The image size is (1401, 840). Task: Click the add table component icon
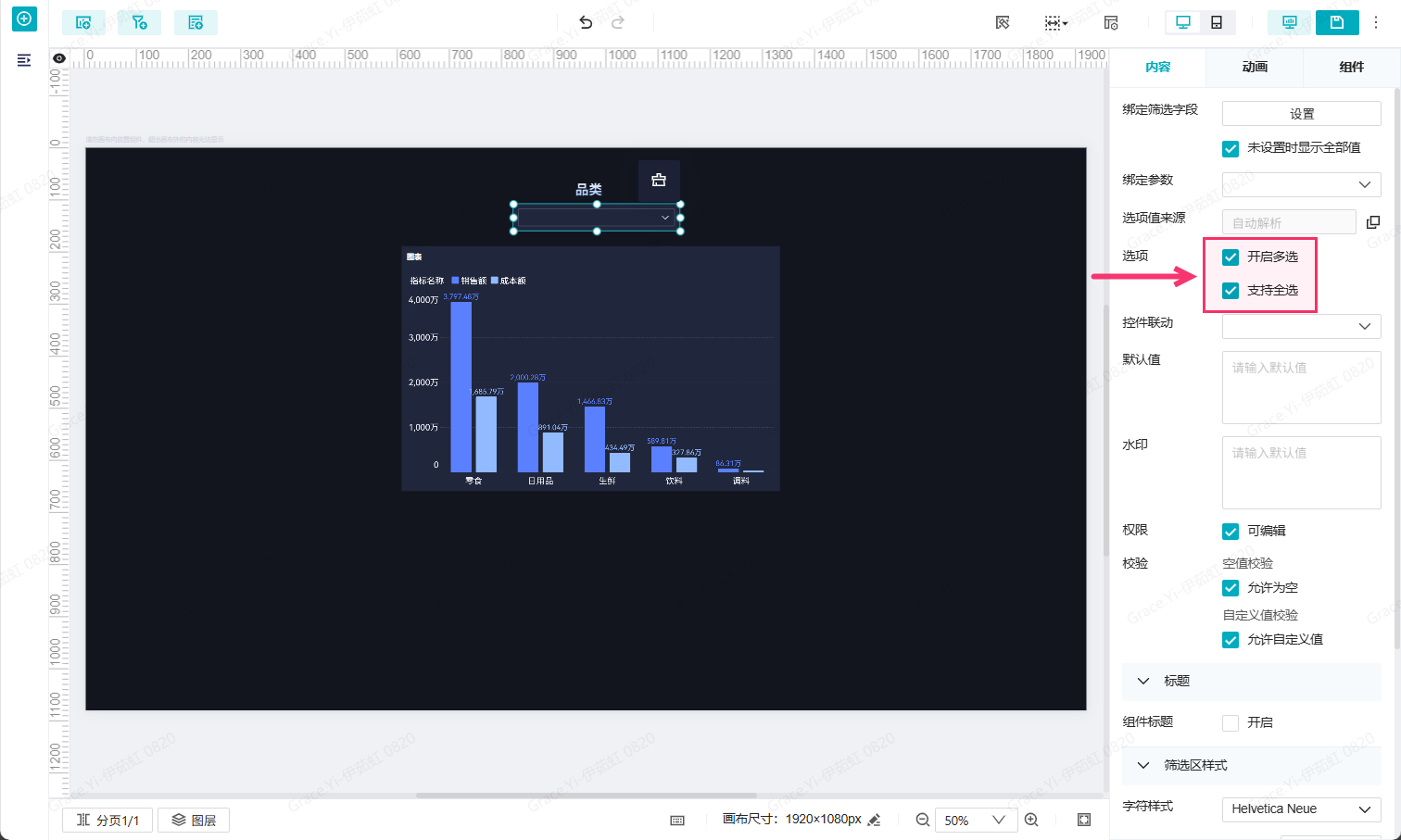(196, 22)
